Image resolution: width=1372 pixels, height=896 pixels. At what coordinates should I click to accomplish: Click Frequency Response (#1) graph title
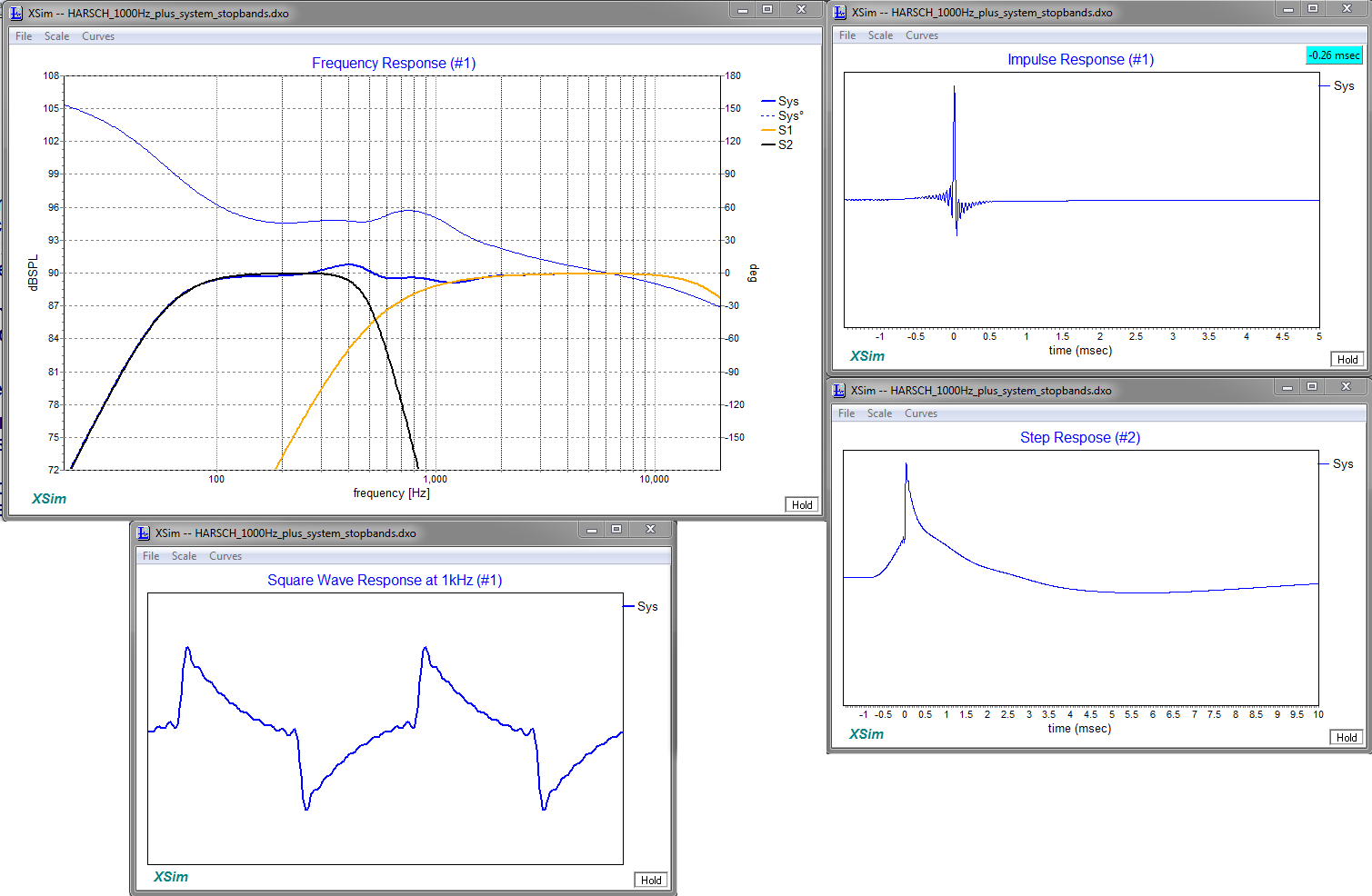point(394,64)
